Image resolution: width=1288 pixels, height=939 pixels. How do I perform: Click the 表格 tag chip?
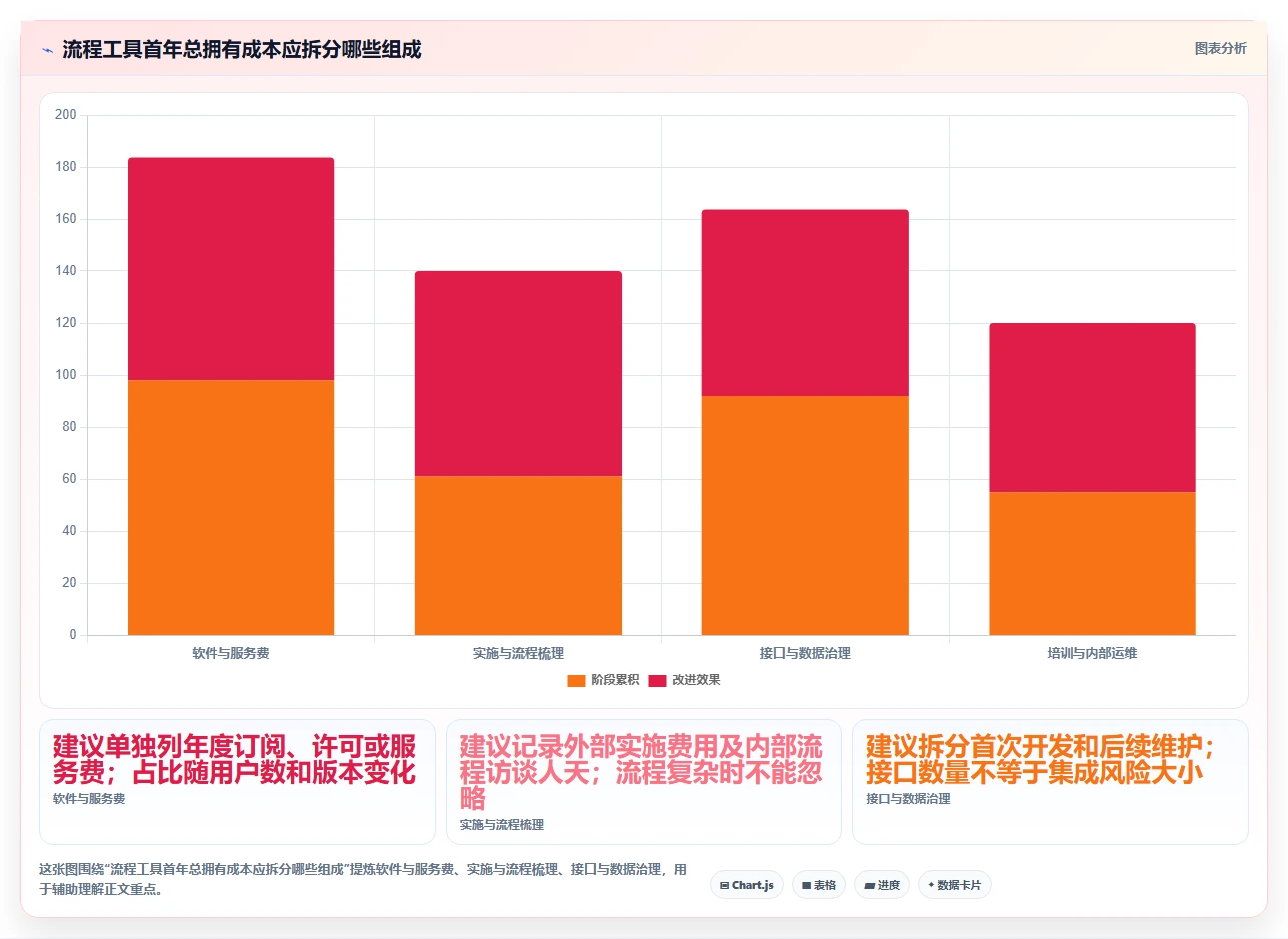pyautogui.click(x=819, y=885)
